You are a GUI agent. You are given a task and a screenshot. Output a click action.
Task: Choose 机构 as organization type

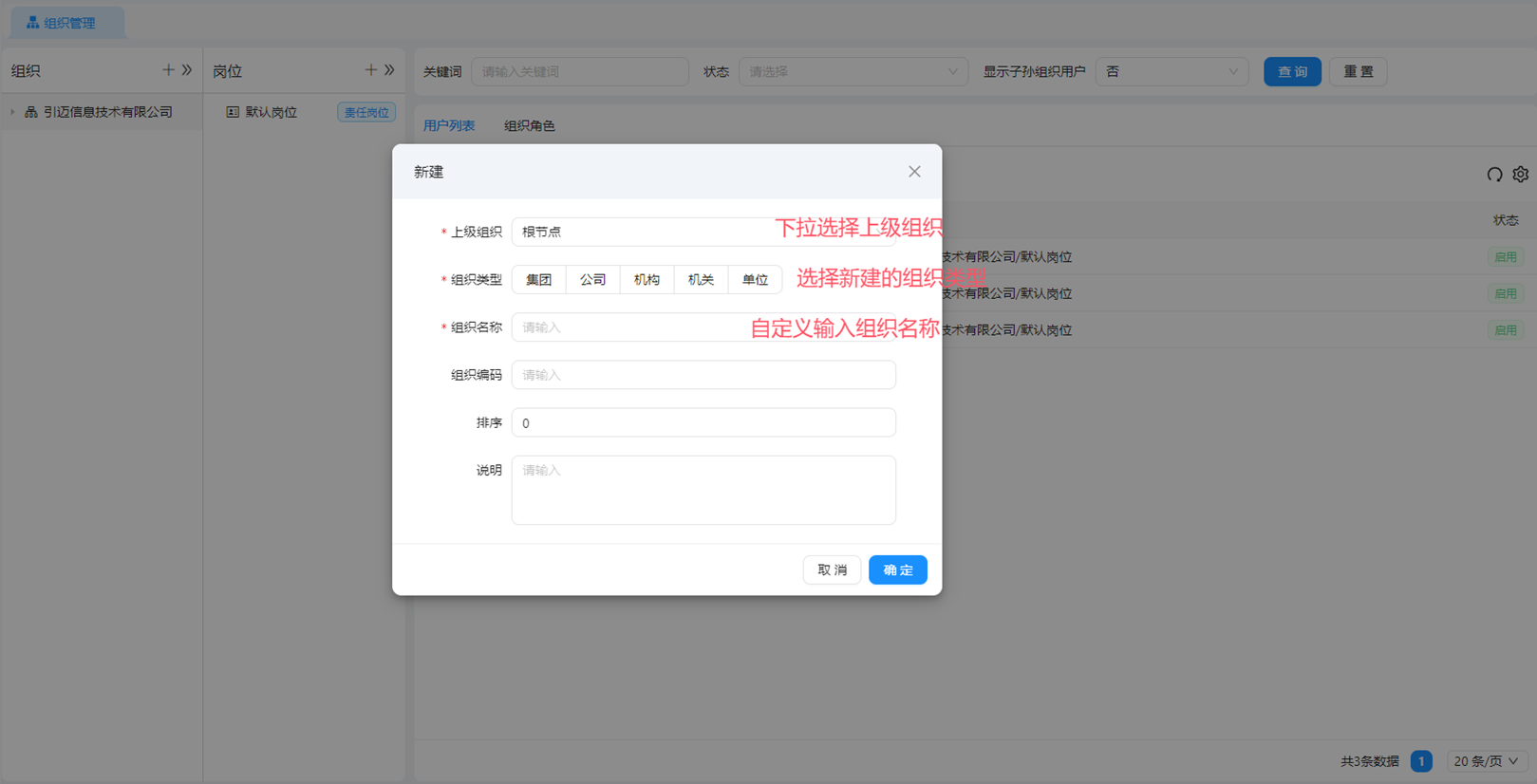pyautogui.click(x=647, y=280)
